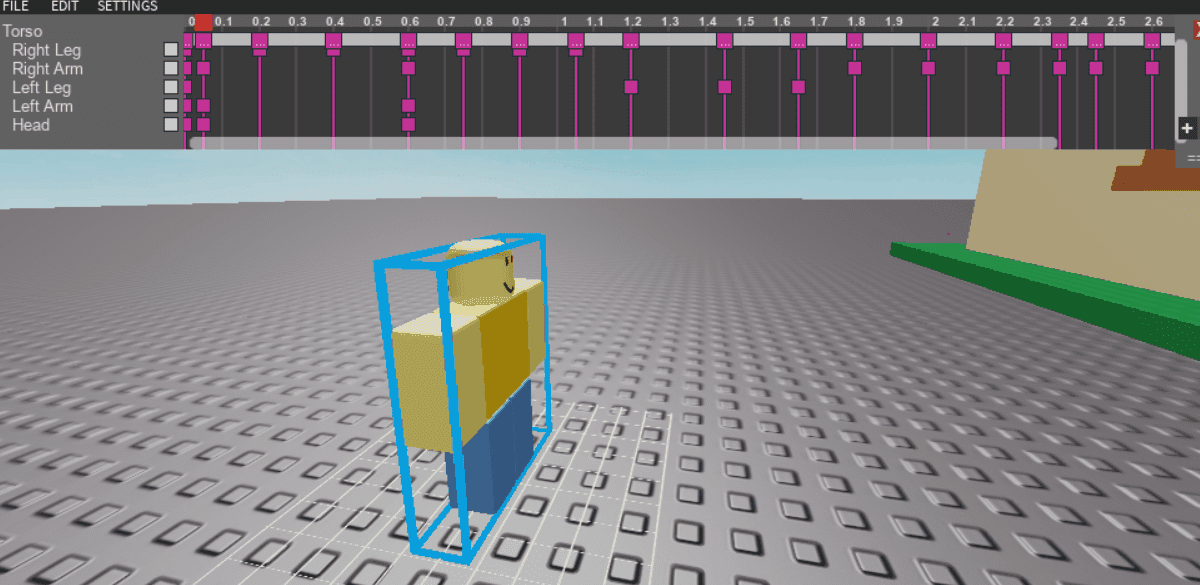Select Left Leg keyframe at the 1.2 mark
The width and height of the screenshot is (1200, 585).
coord(631,87)
